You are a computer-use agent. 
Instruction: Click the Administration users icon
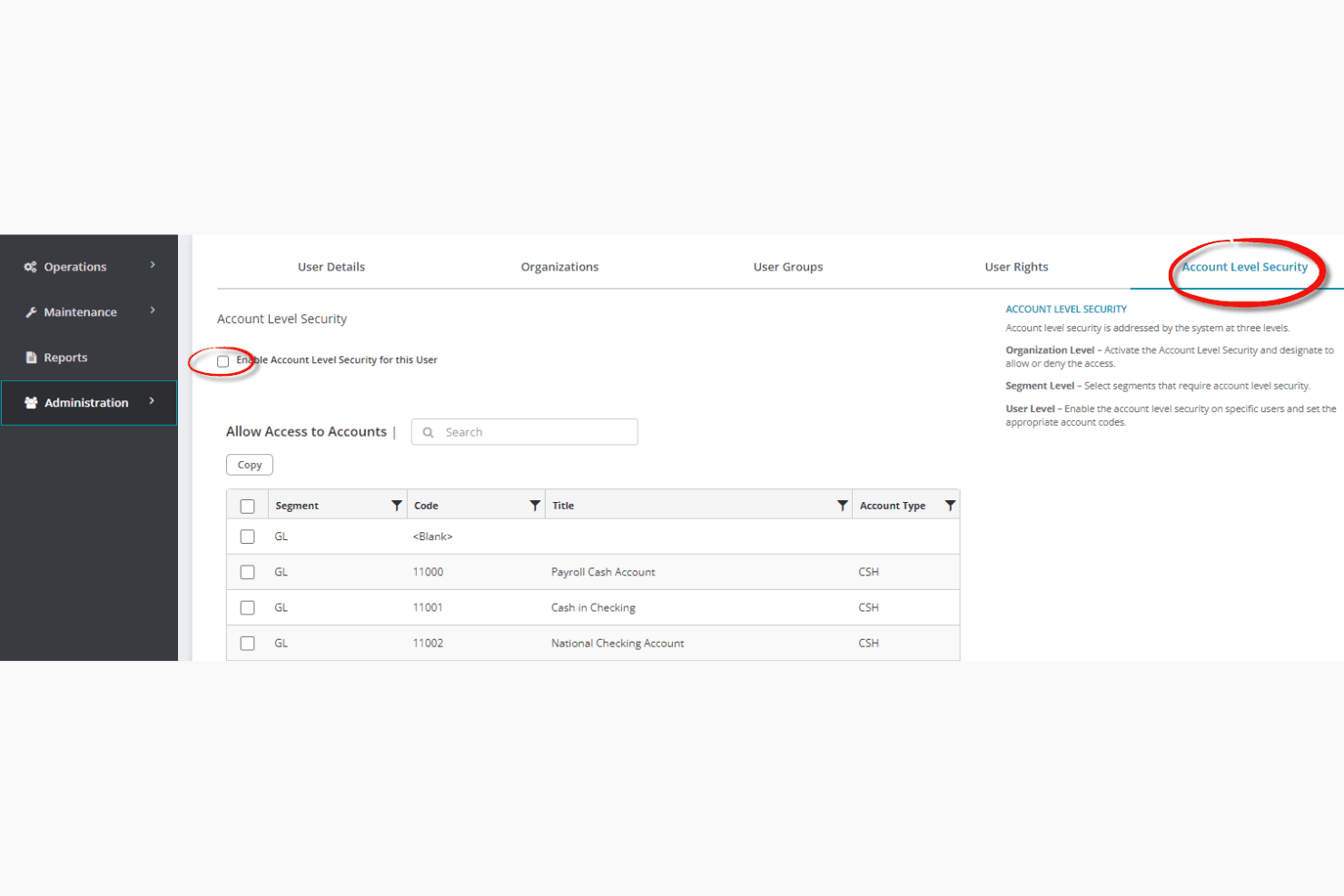31,403
